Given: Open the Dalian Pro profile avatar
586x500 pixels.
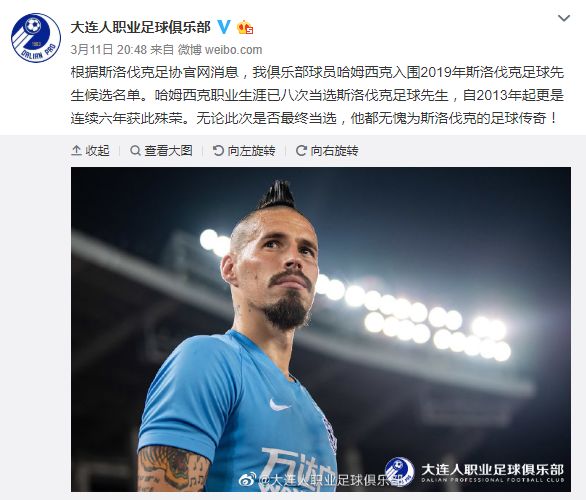Looking at the screenshot, I should [36, 38].
